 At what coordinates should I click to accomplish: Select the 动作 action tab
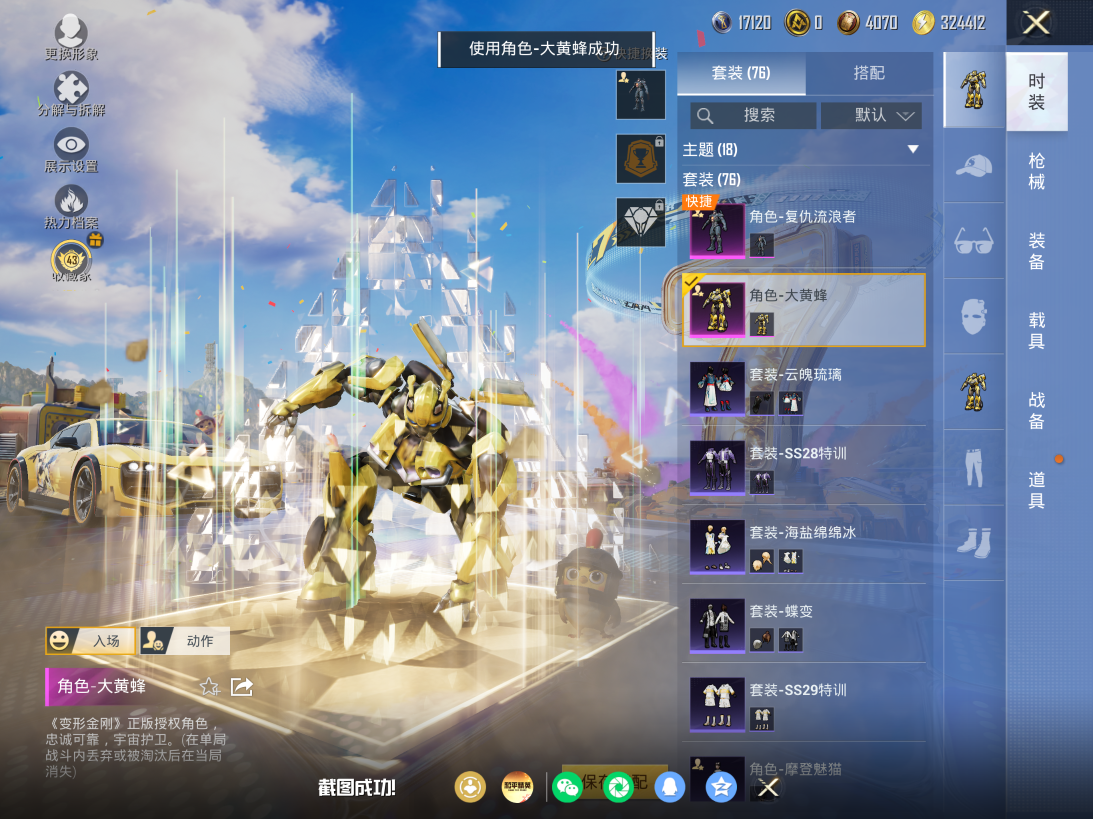coord(185,641)
